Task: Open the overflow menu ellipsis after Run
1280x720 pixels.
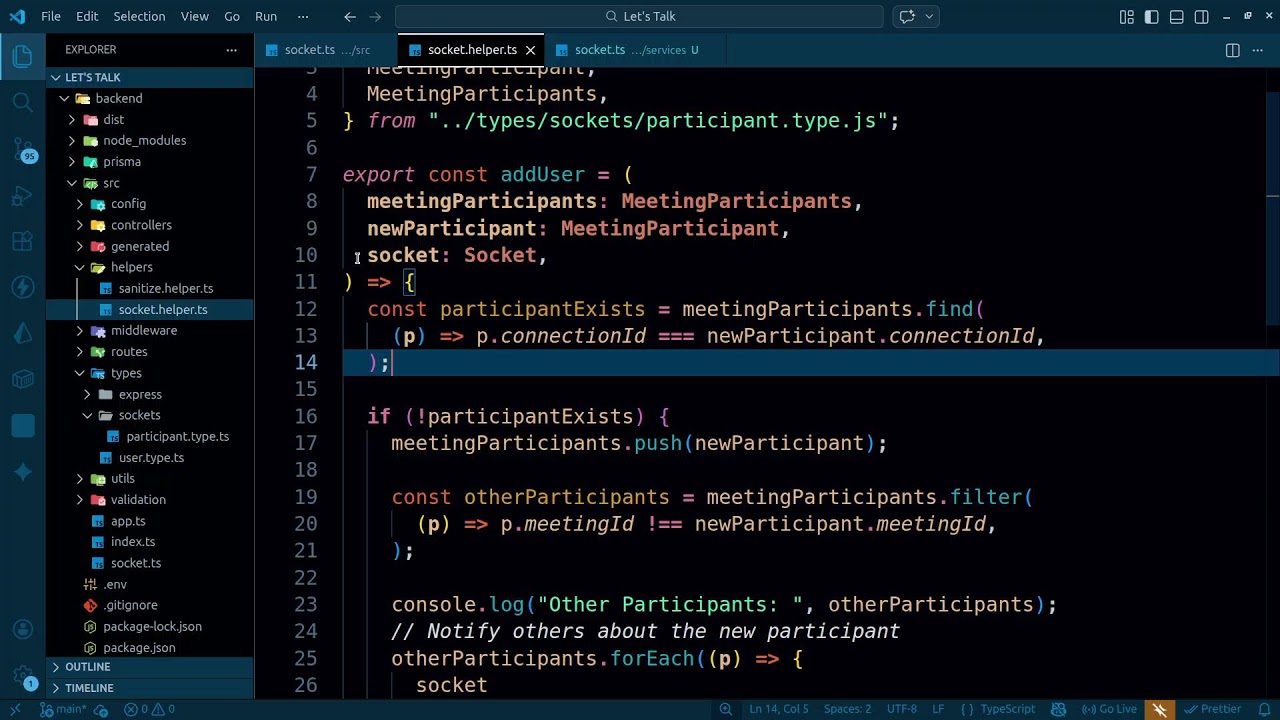Action: click(303, 16)
